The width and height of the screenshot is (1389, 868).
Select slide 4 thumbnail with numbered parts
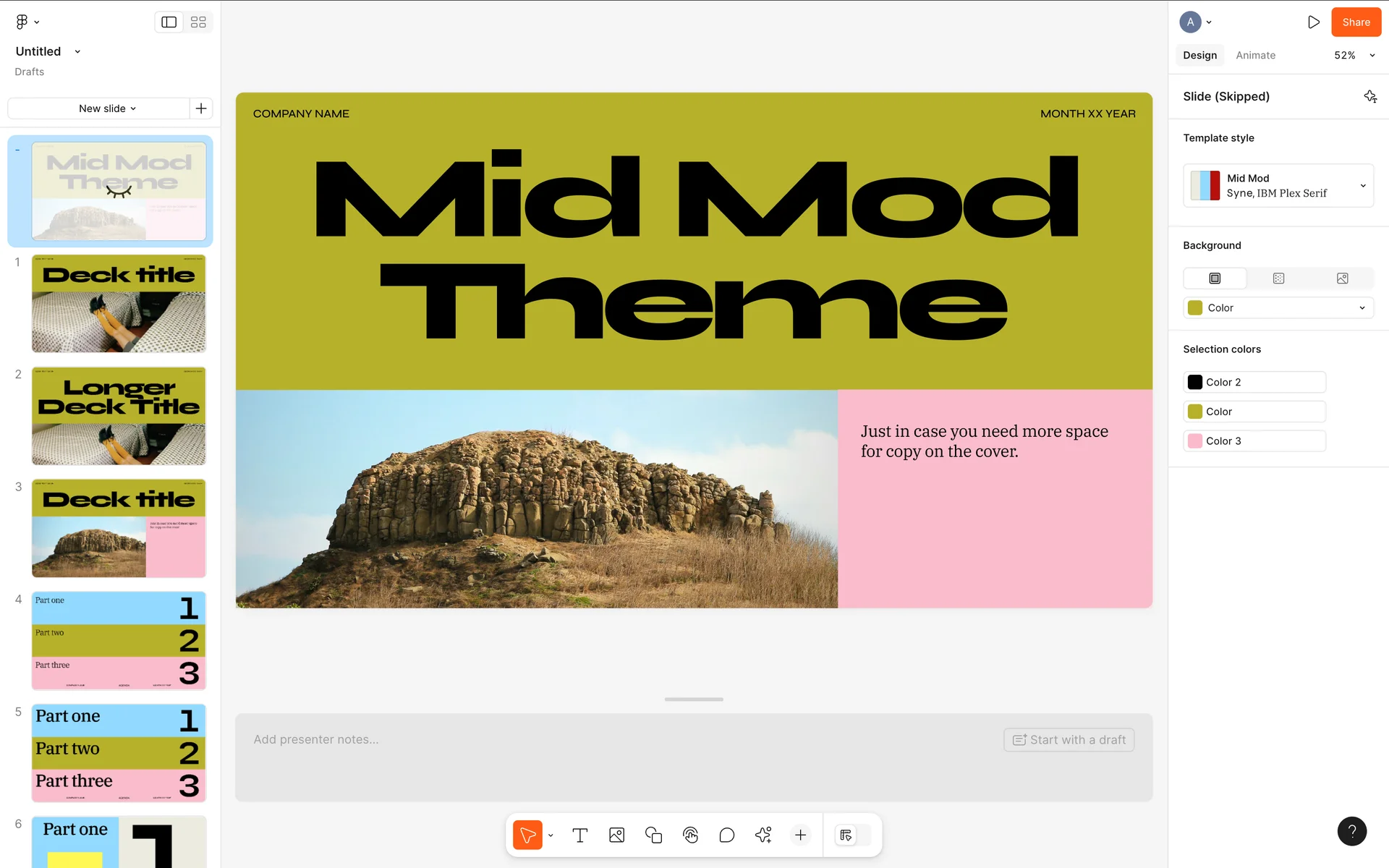[x=119, y=640]
